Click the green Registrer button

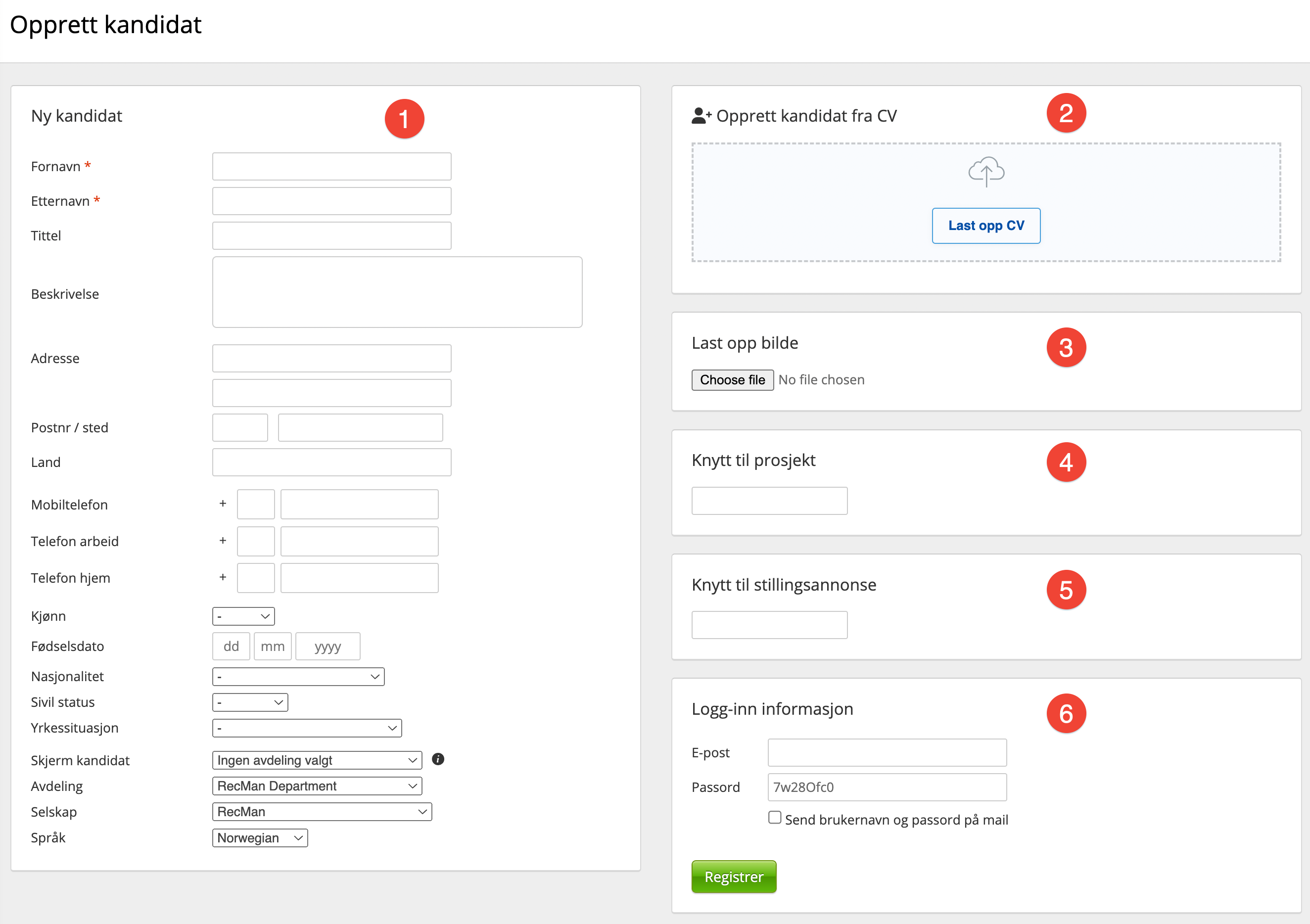(733, 877)
